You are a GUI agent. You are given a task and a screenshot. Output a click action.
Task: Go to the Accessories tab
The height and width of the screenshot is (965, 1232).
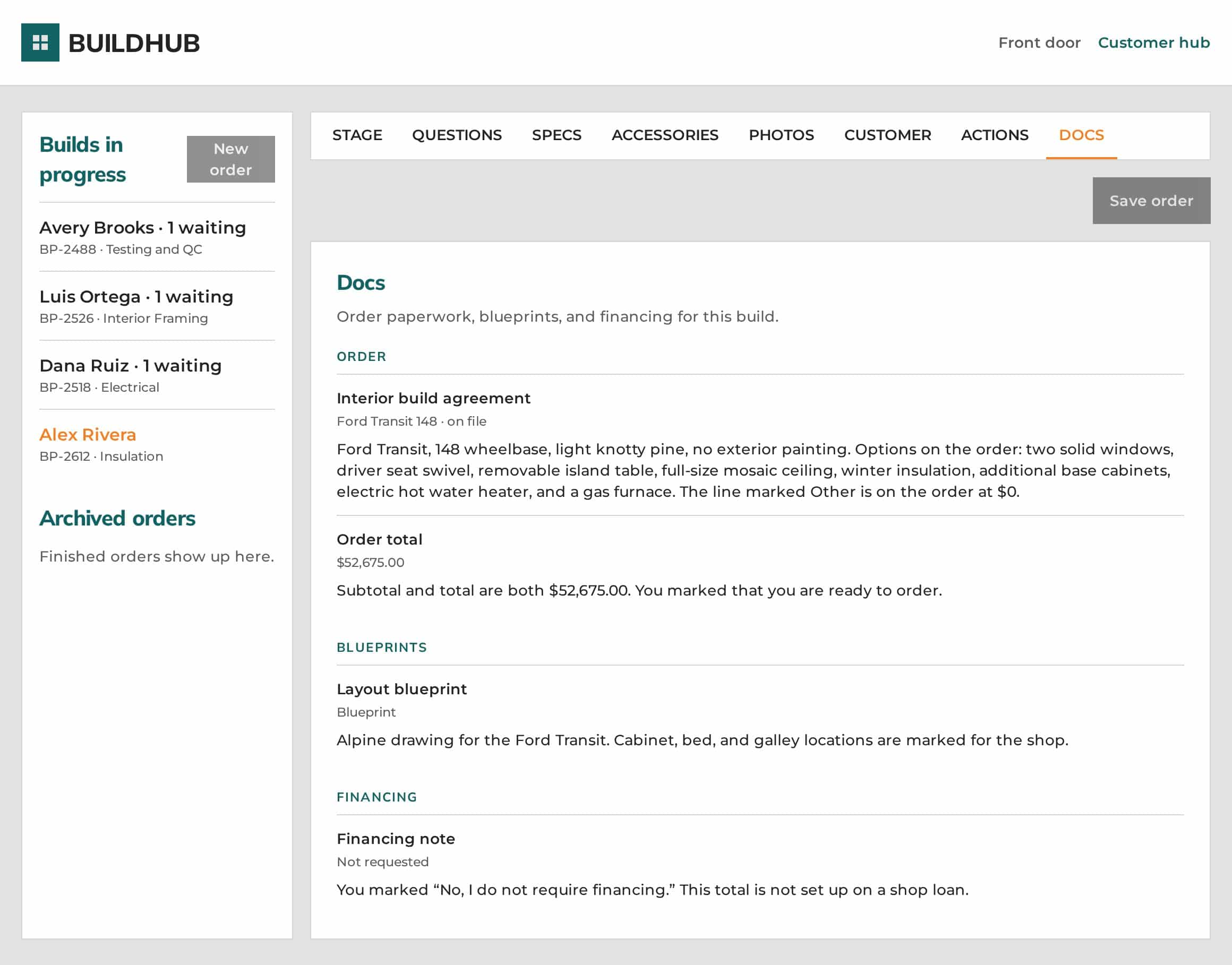tap(665, 135)
